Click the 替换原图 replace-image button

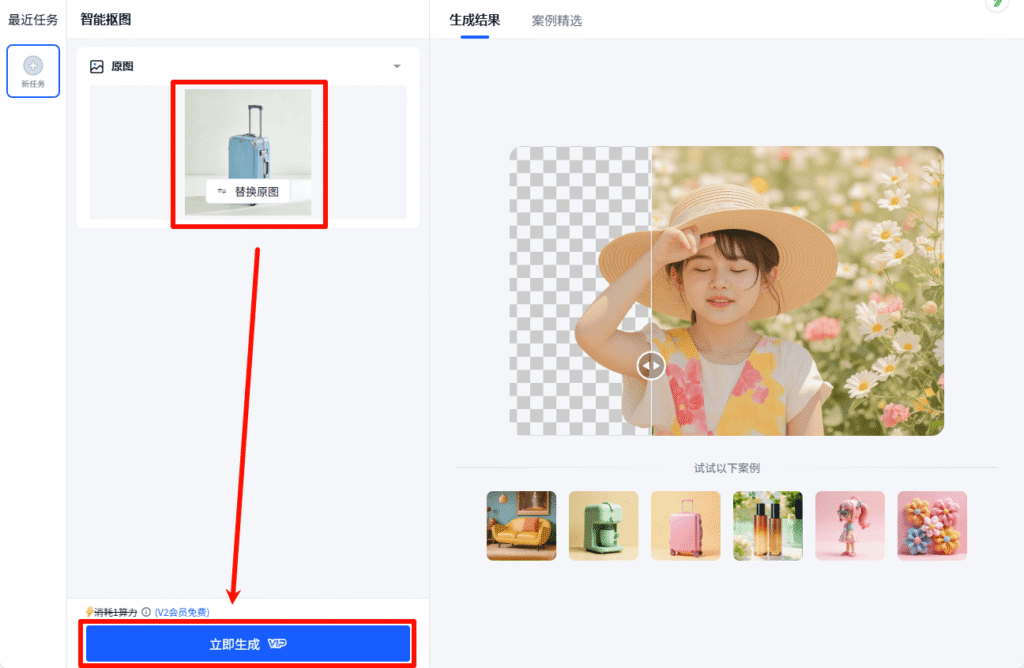(x=248, y=191)
